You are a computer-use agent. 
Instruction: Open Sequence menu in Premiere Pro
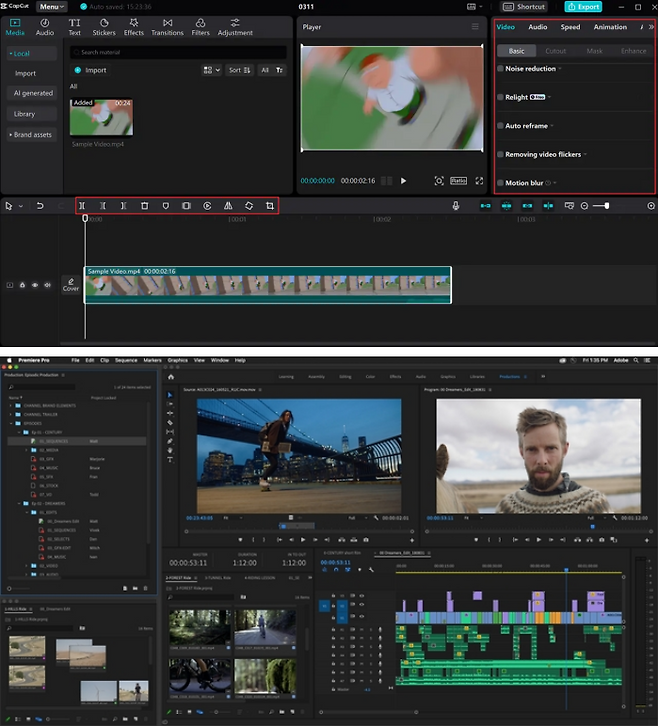[125, 360]
